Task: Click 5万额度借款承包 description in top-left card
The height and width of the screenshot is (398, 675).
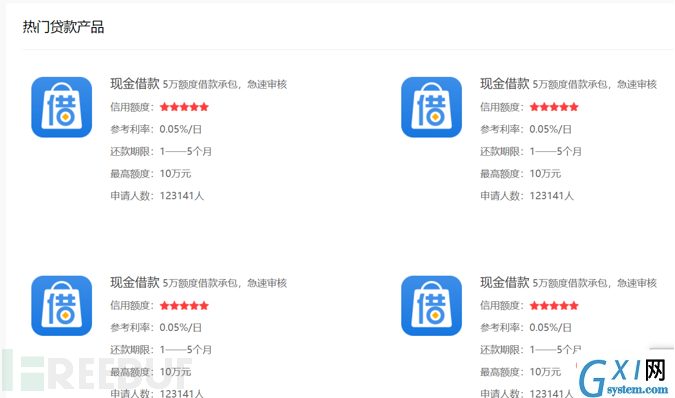Action: click(225, 84)
